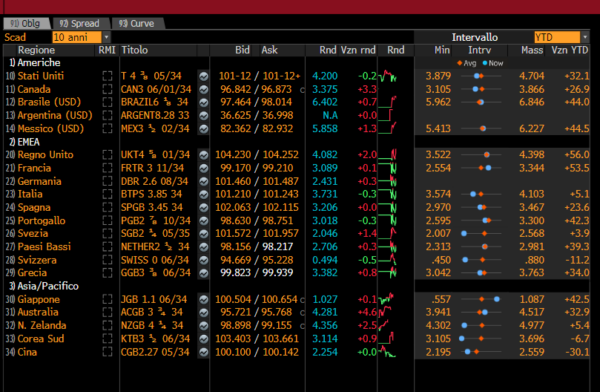Open the Scad 10 anni dropdown arrow
Viewport: 600px width, 392px height.
(x=106, y=37)
